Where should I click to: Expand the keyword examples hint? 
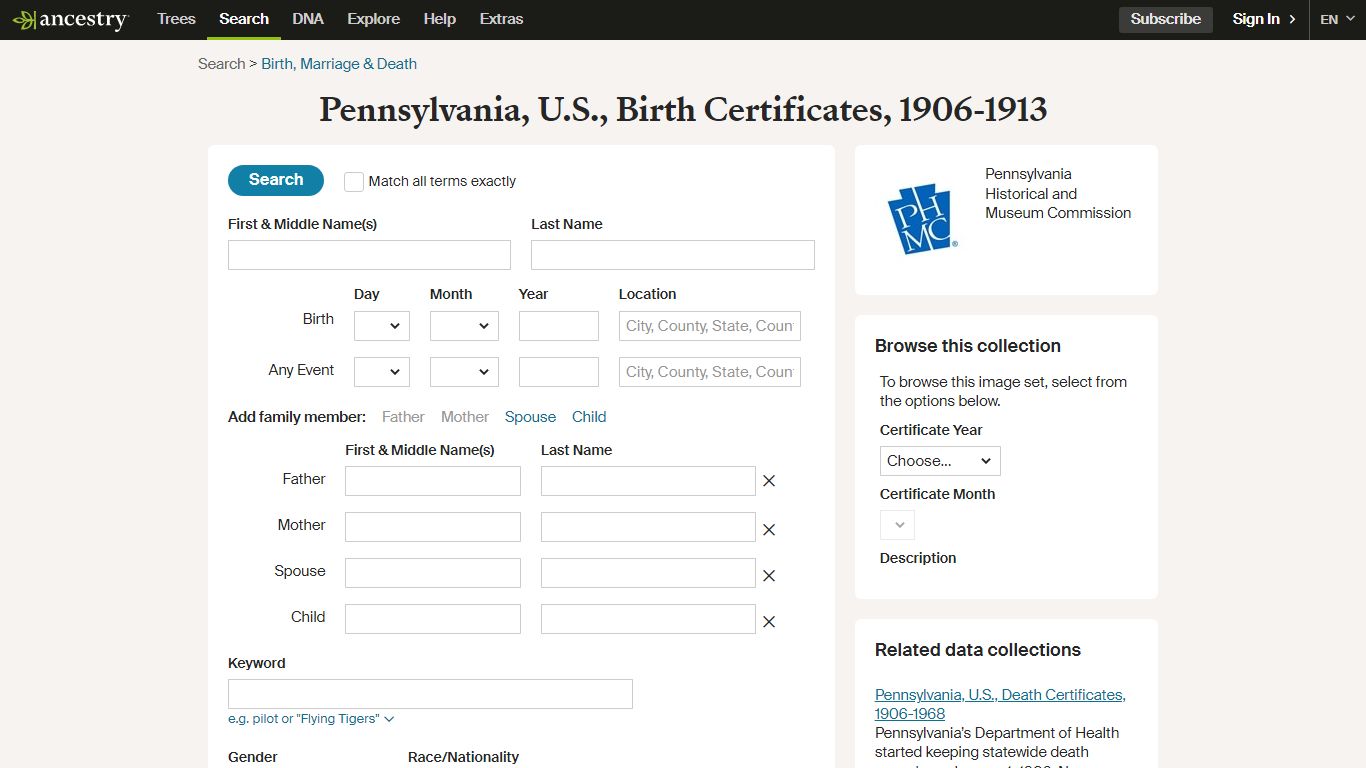click(x=311, y=719)
